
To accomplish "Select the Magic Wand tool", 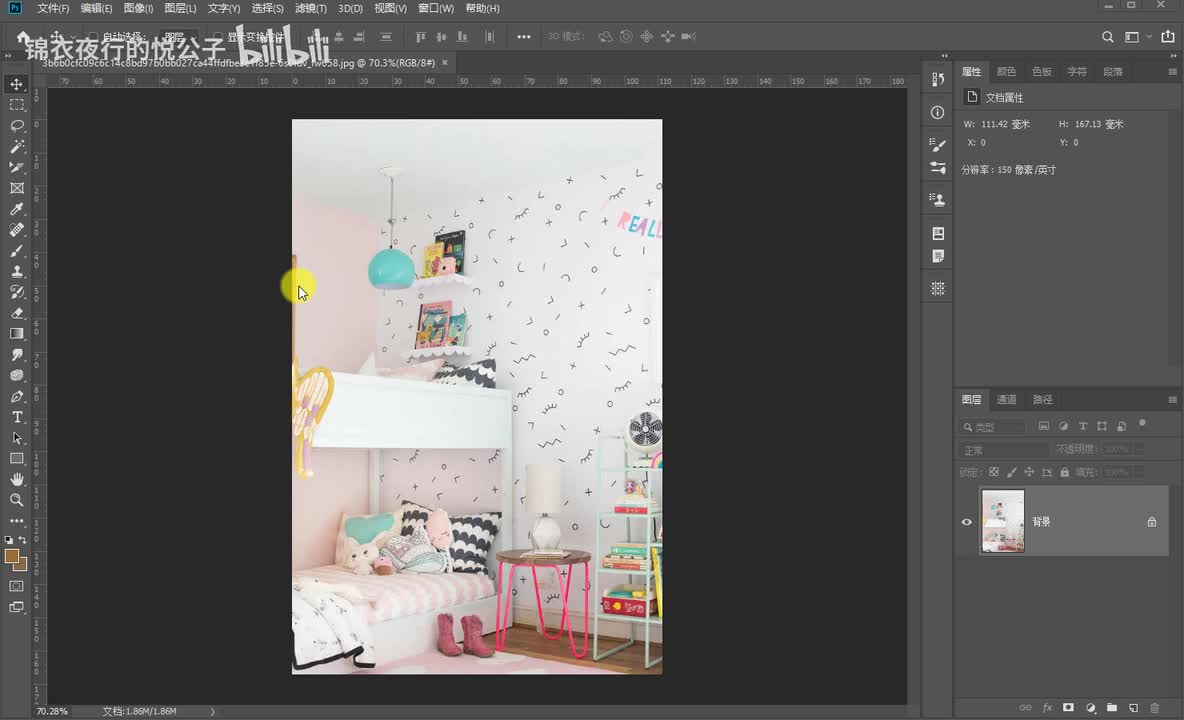I will (x=17, y=146).
